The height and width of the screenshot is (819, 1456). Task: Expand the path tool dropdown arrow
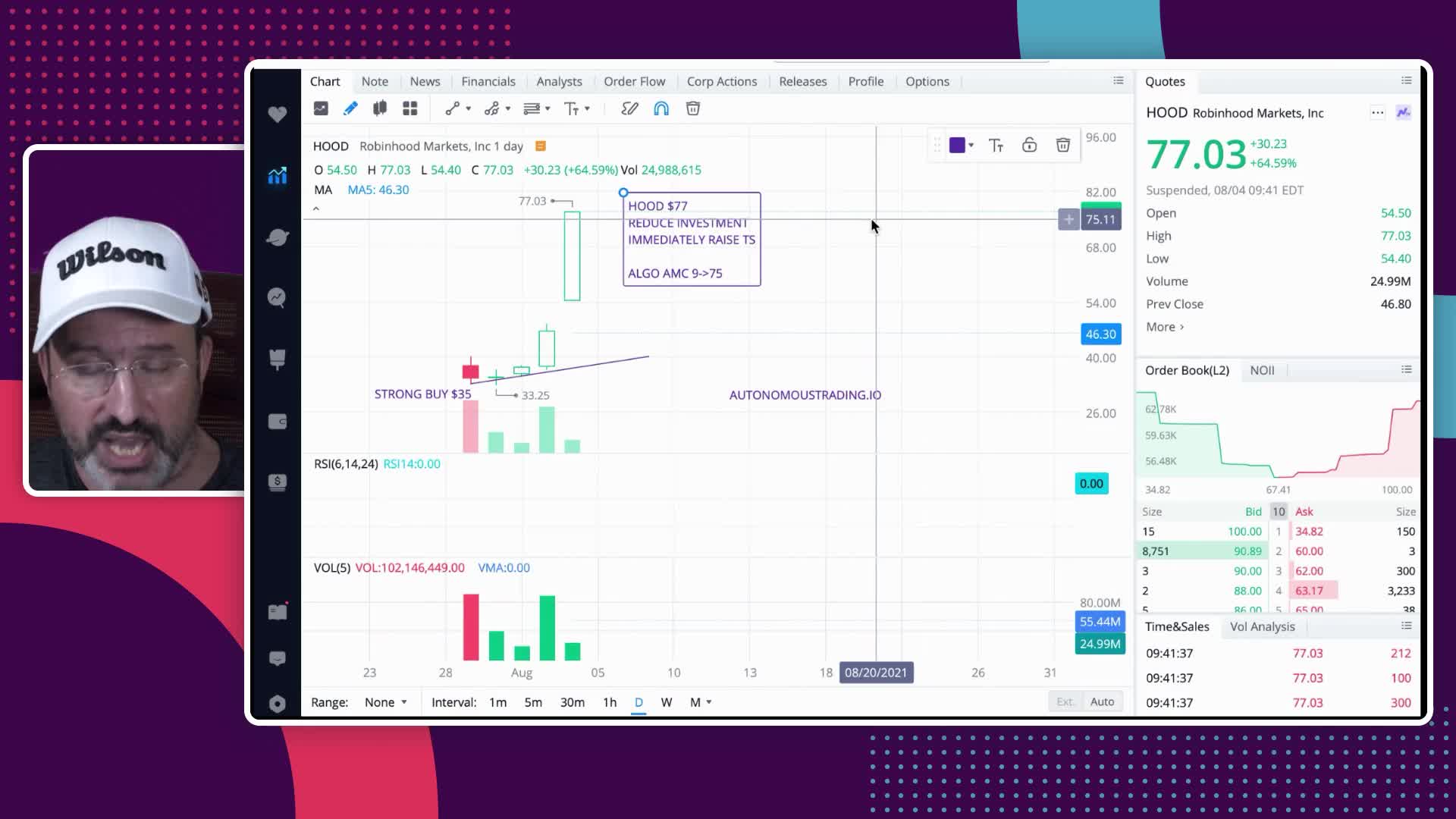coord(508,108)
